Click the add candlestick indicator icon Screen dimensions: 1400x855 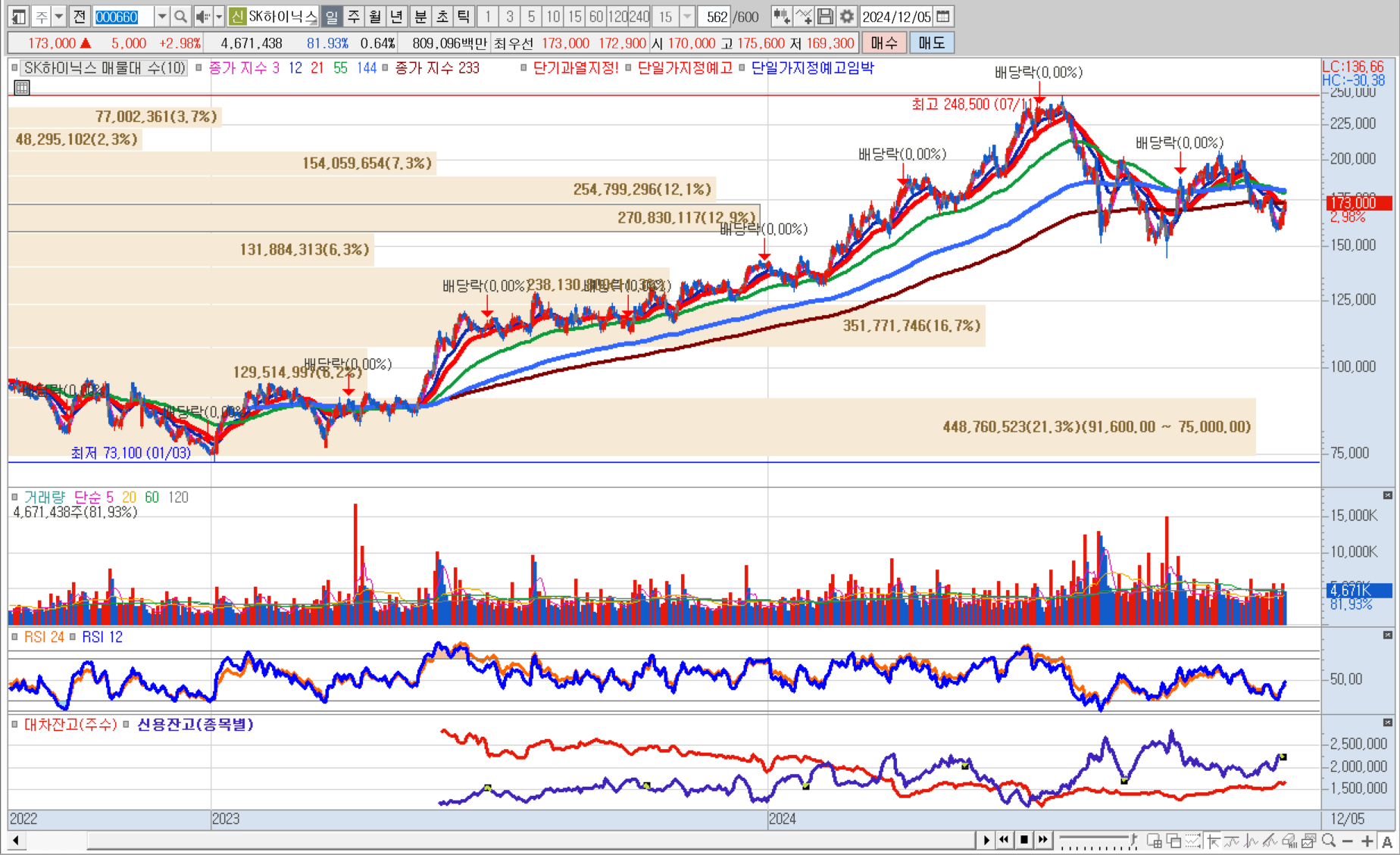[782, 16]
